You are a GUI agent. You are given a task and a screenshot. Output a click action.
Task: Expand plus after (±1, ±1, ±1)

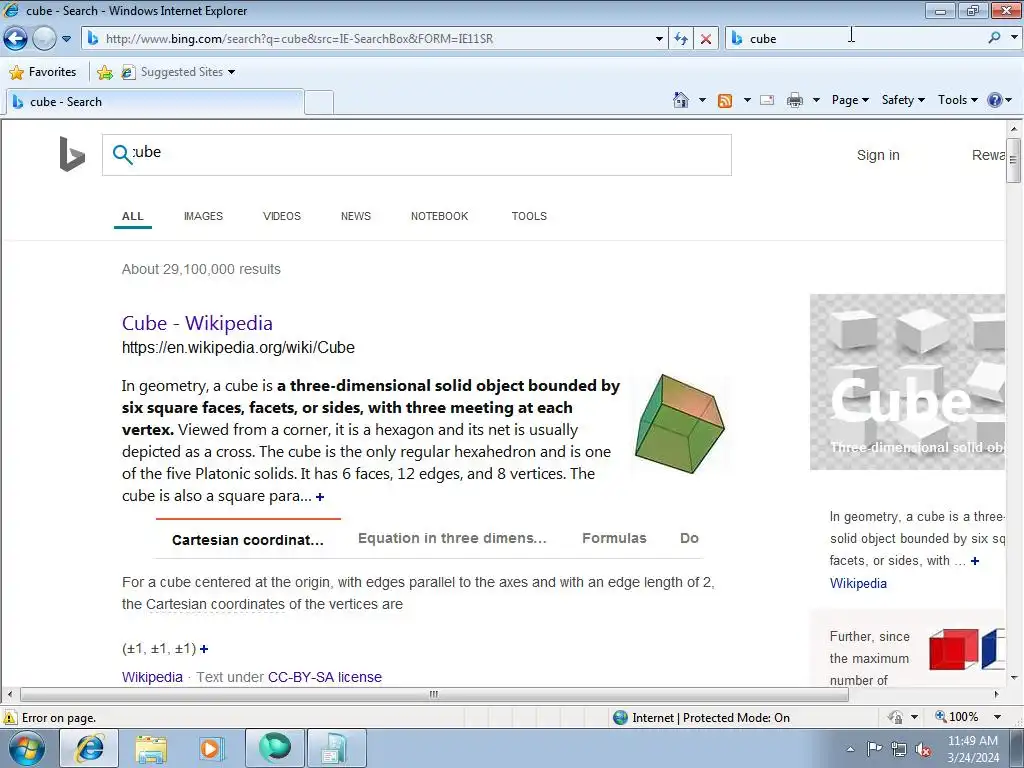click(204, 649)
